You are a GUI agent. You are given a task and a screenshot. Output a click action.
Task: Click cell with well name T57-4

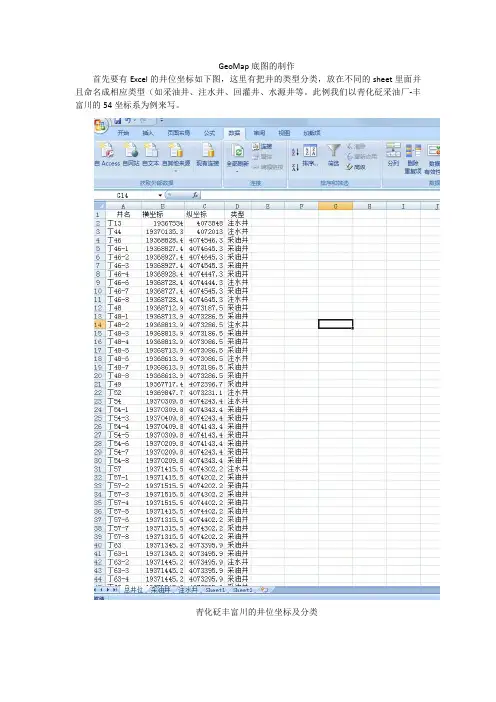(123, 503)
